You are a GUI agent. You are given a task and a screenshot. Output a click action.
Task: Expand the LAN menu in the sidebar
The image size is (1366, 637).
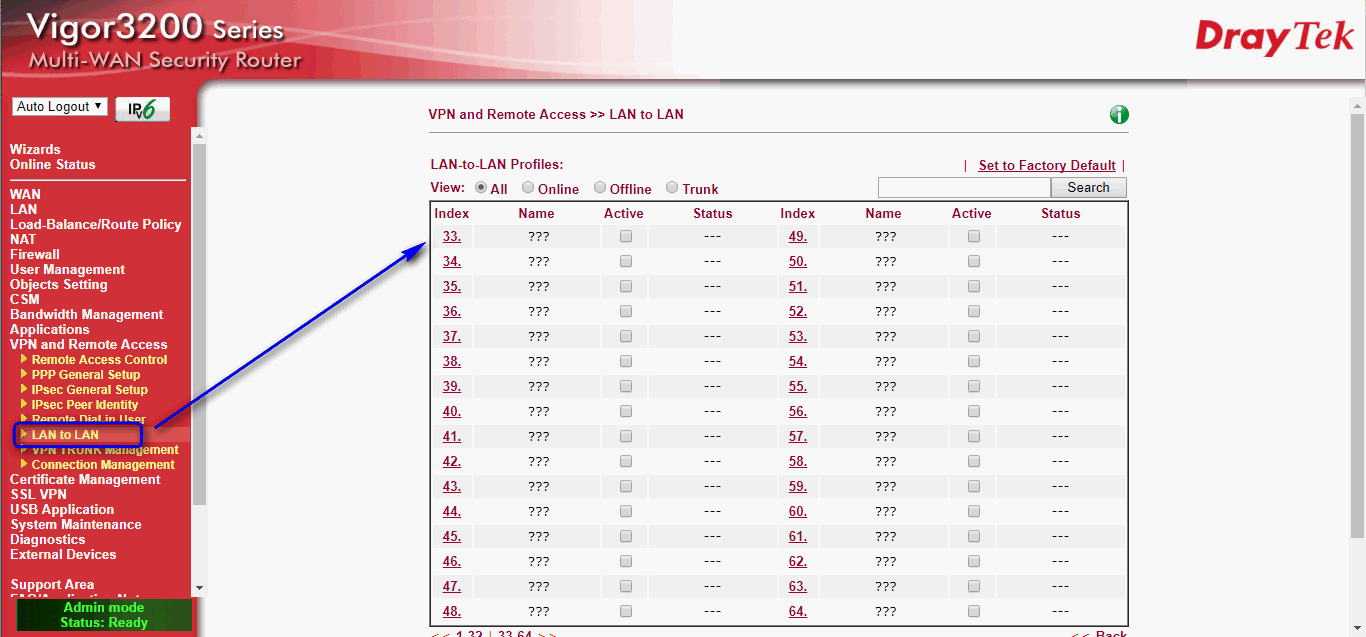pos(23,210)
